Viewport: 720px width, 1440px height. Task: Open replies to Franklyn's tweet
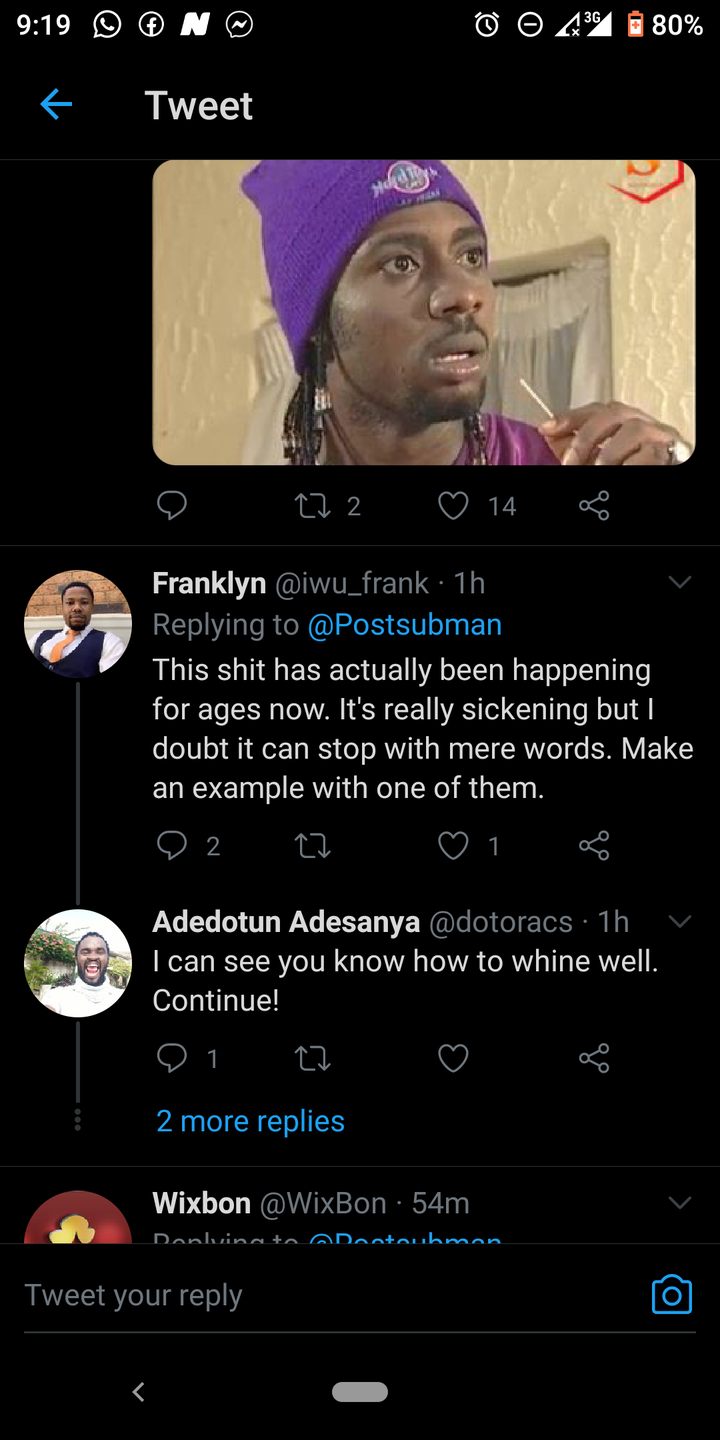(x=172, y=846)
